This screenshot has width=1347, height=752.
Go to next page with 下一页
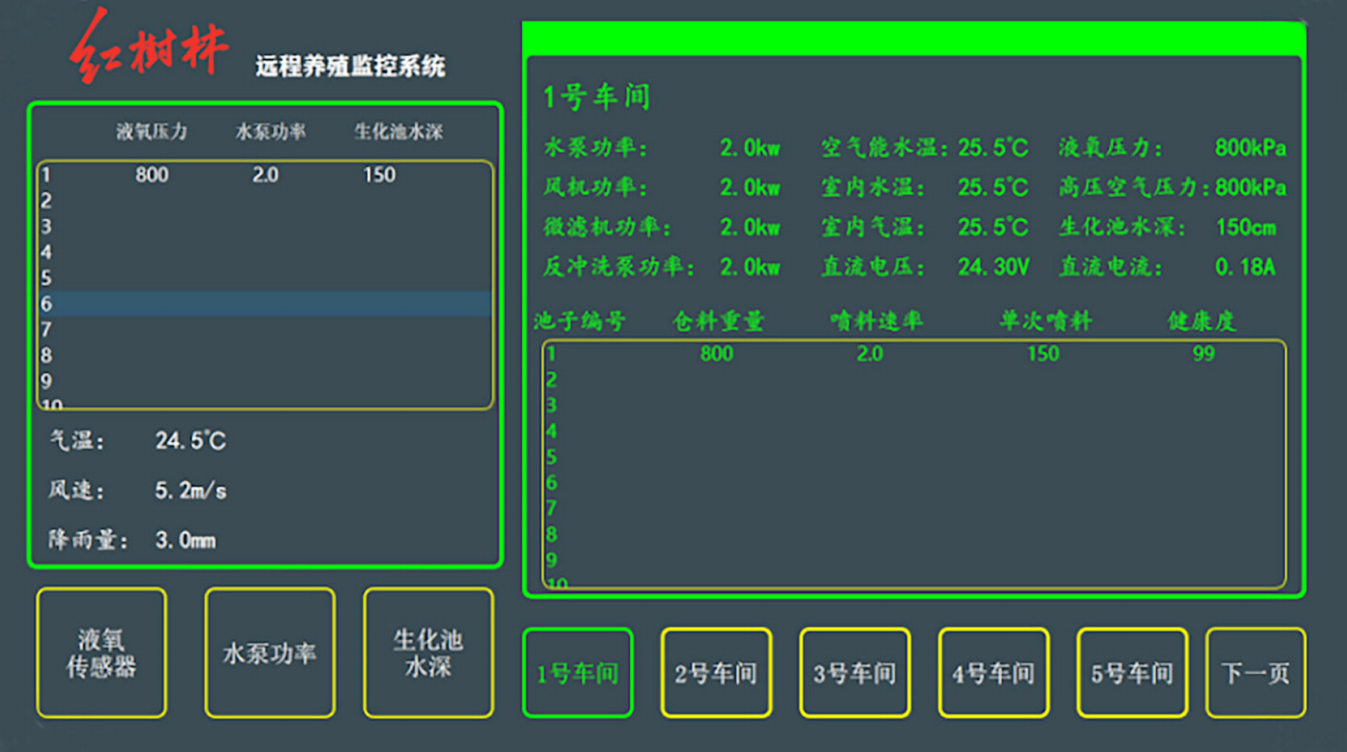pyautogui.click(x=1255, y=673)
